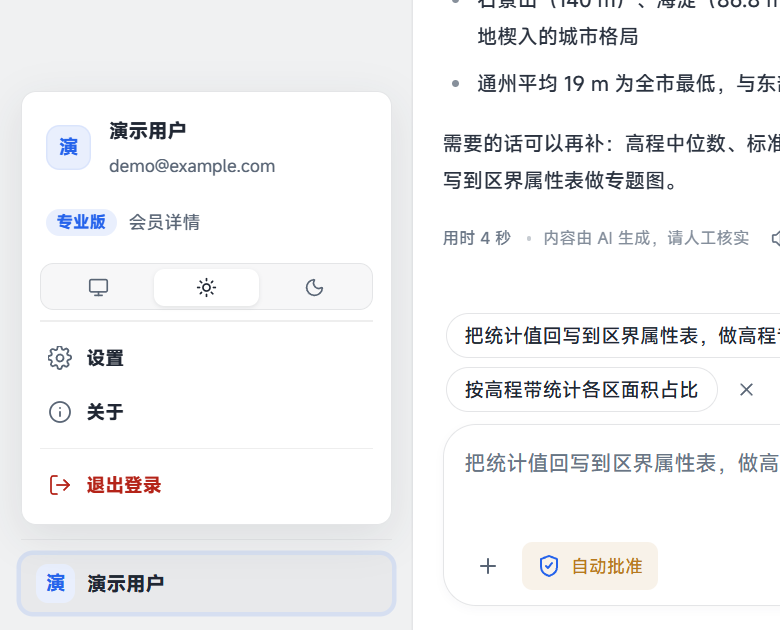Click the 演示用户 name in popup header
Viewport: 780px width, 630px height.
(x=147, y=131)
